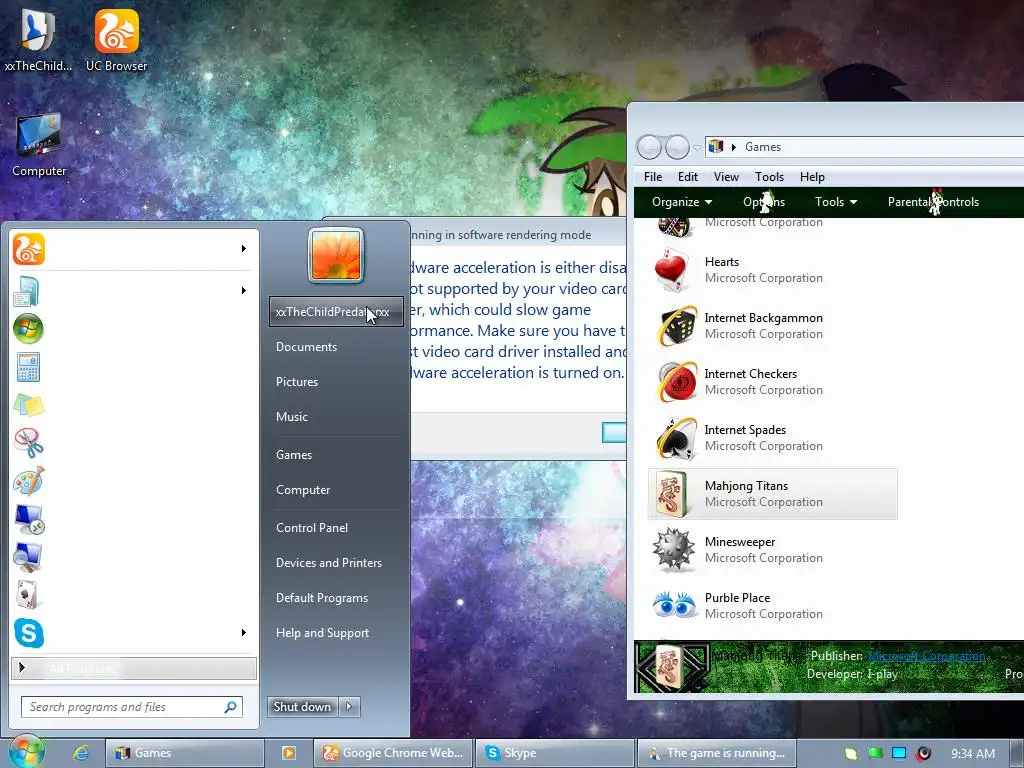Open Default Programs

[322, 598]
